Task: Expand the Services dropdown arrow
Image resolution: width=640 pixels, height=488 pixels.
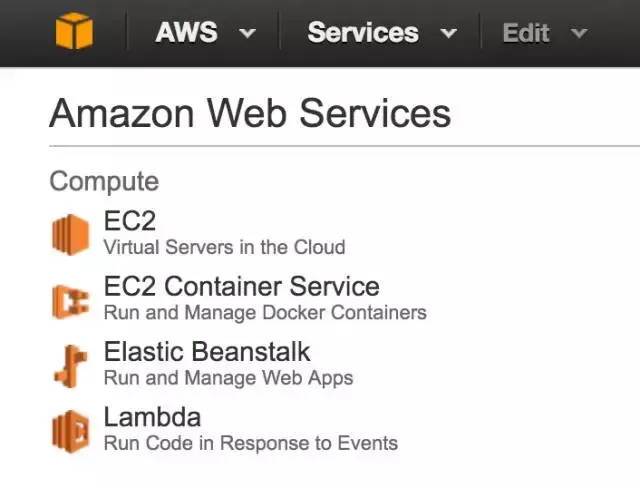Action: click(x=448, y=33)
